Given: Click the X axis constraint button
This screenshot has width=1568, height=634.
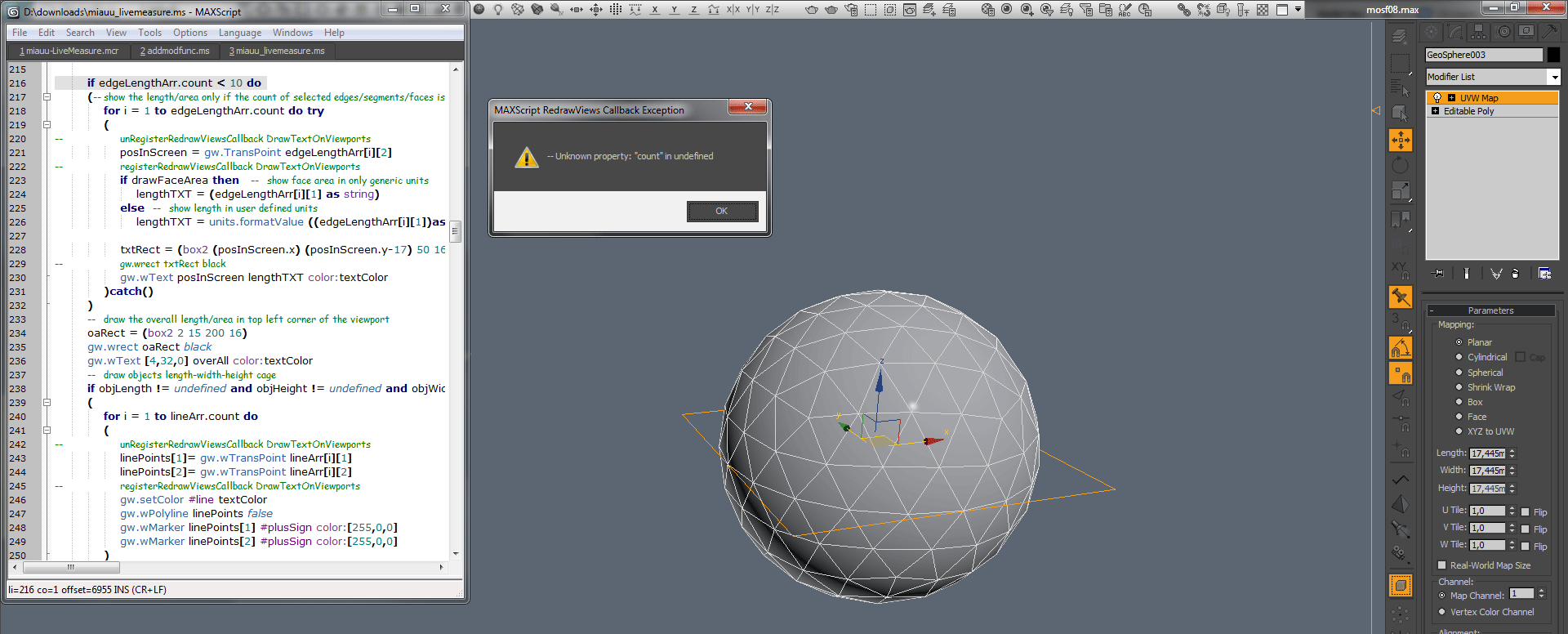Looking at the screenshot, I should tap(654, 10).
